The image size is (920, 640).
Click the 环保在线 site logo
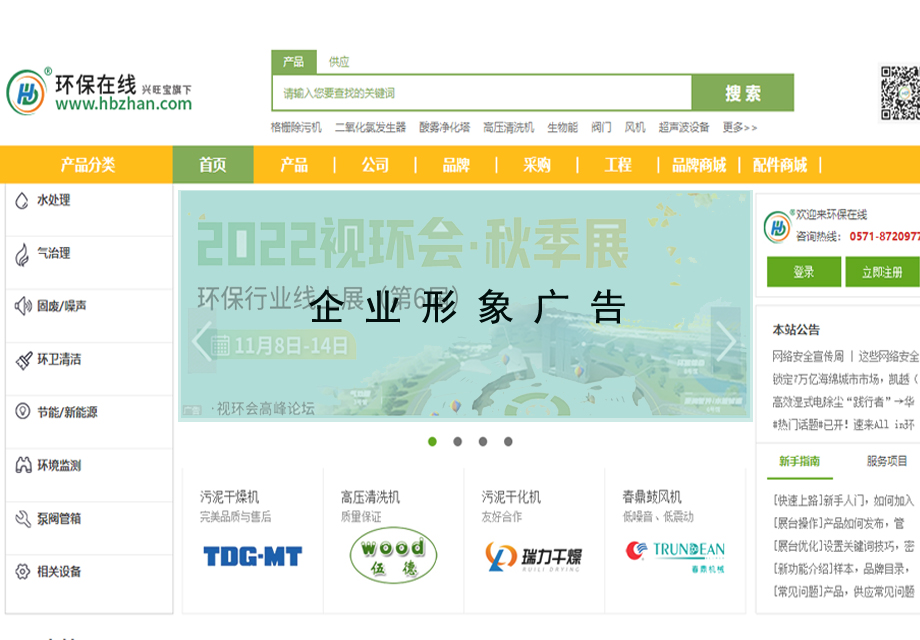tap(98, 92)
